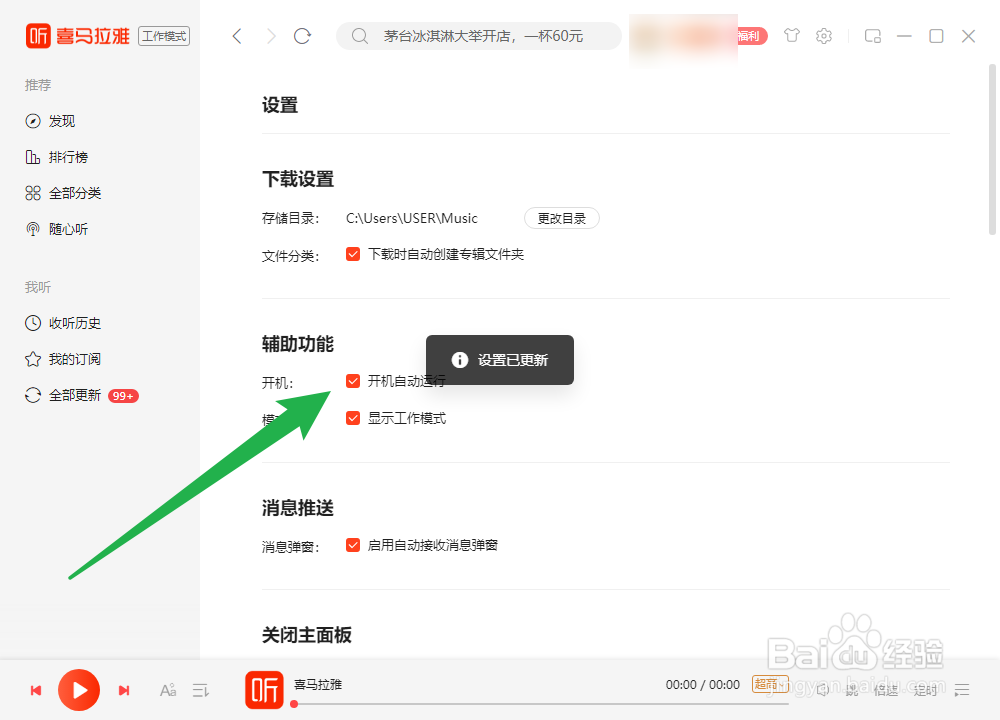The height and width of the screenshot is (720, 1000).
Task: Browse 全部分类 categories
Action: coord(66,193)
